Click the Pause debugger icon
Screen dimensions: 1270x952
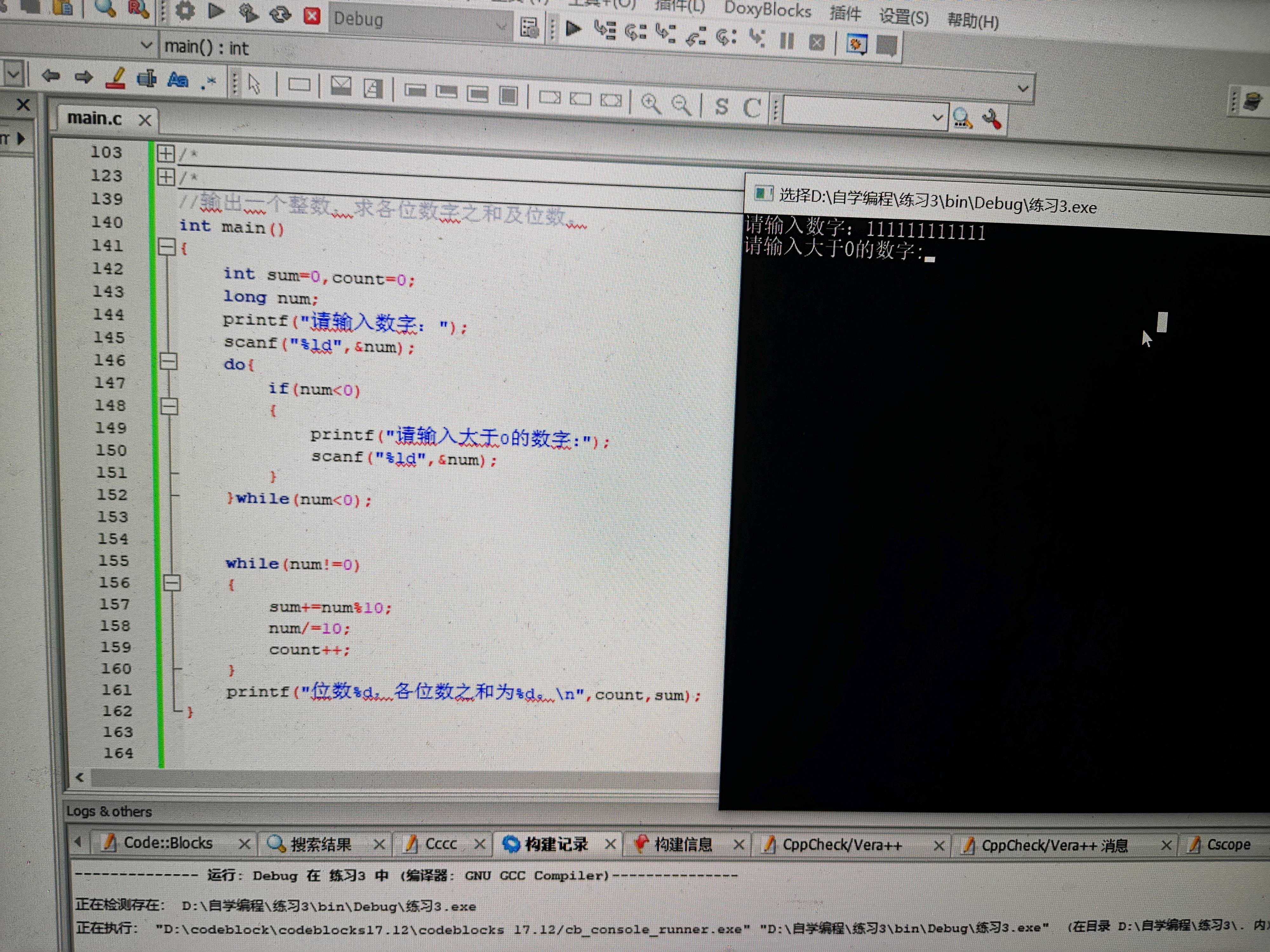point(786,41)
